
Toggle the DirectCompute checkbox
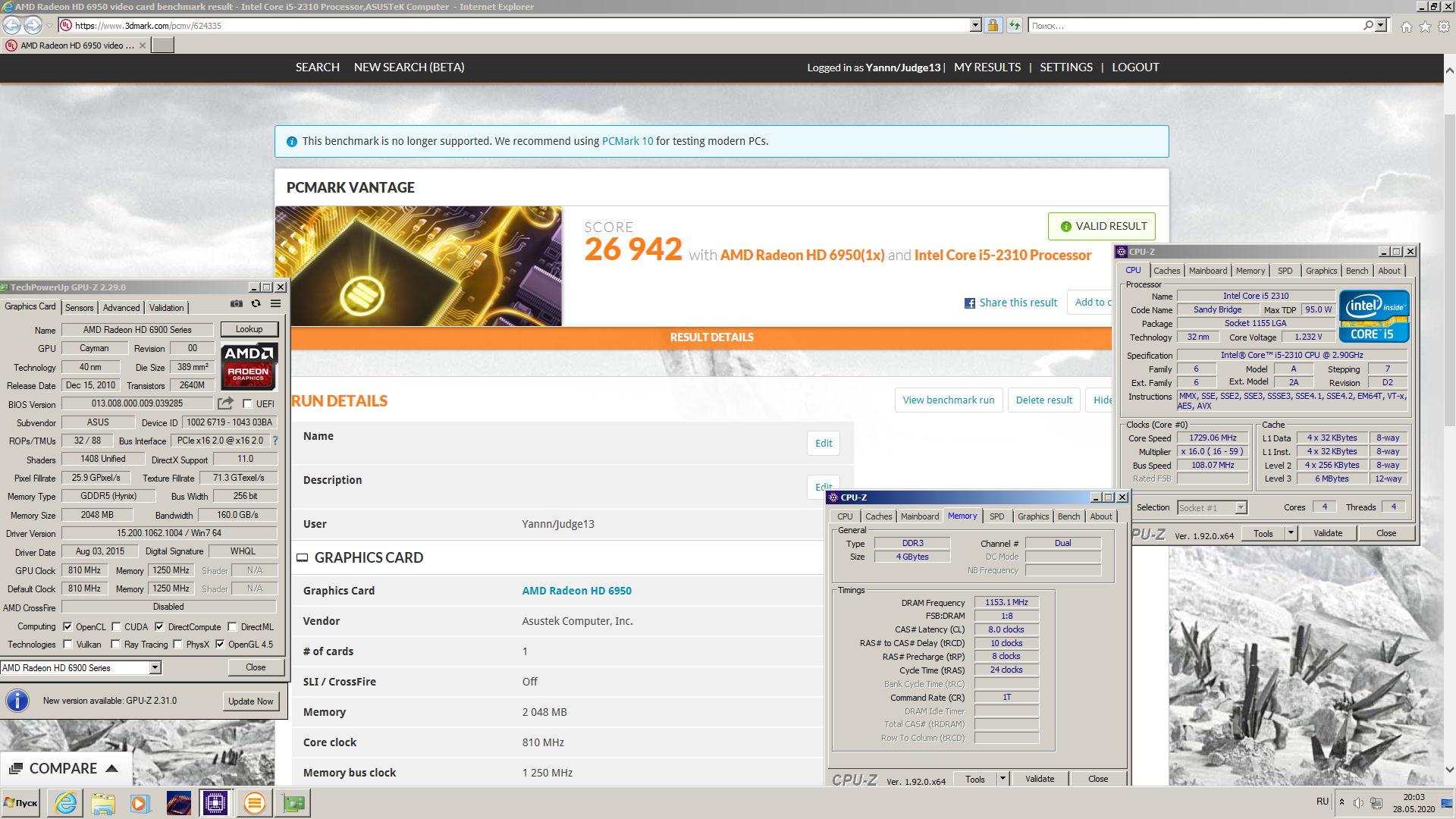(x=159, y=627)
